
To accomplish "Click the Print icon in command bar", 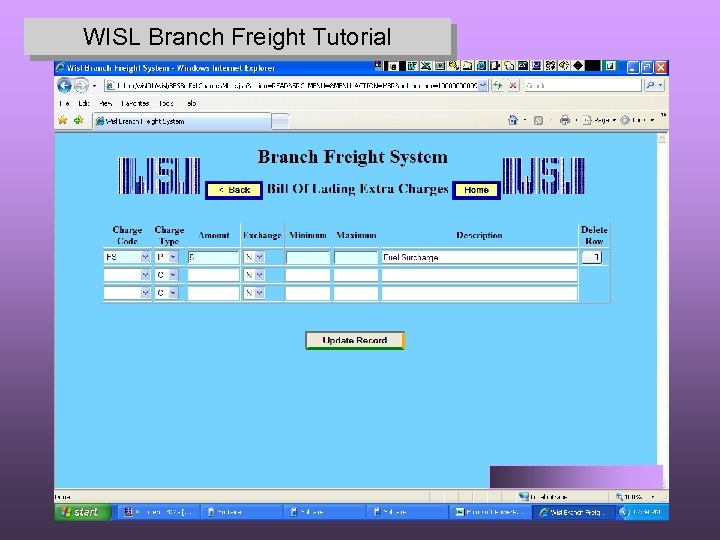I will (x=564, y=120).
